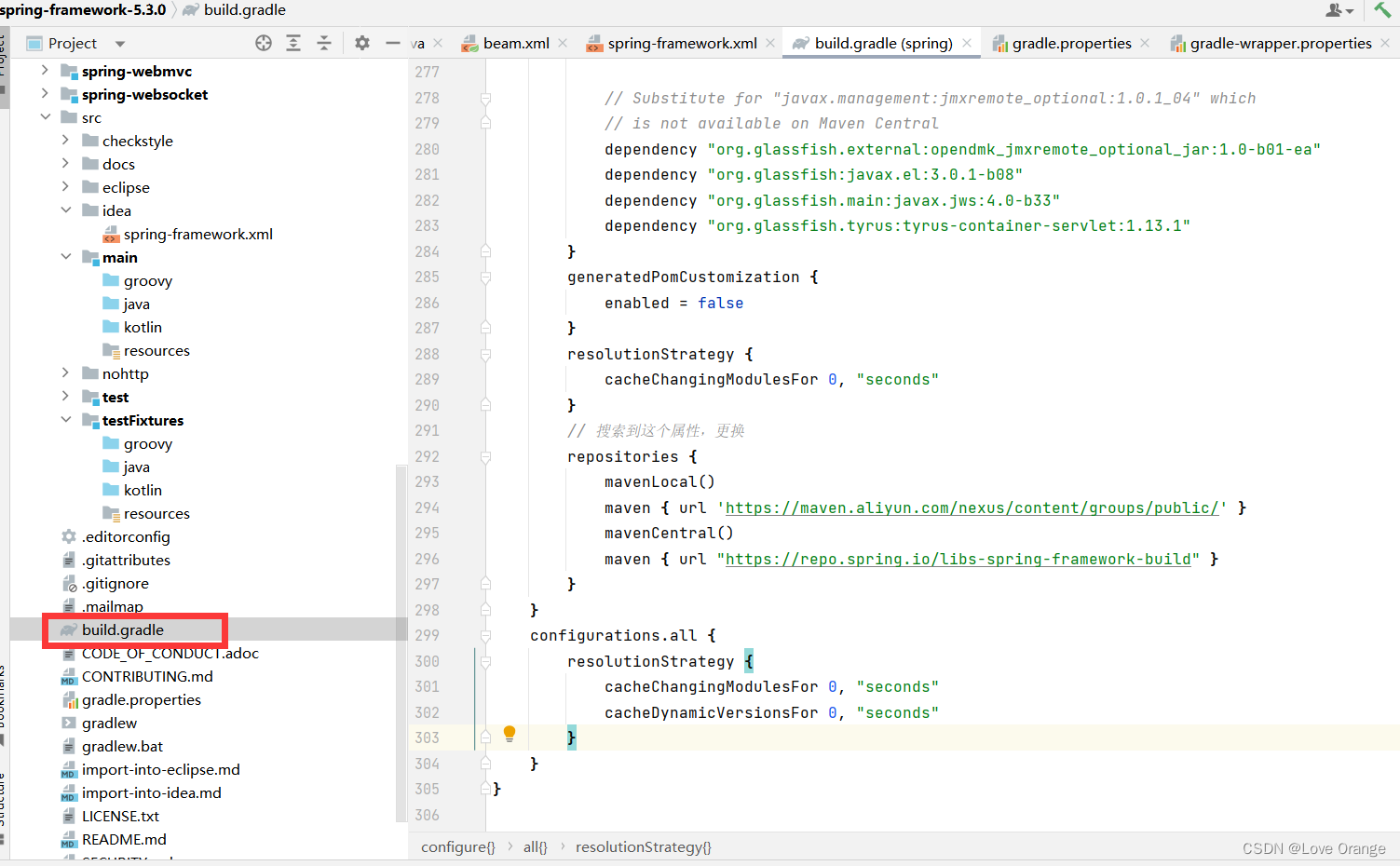Click line number 300 in gutter

[427, 661]
